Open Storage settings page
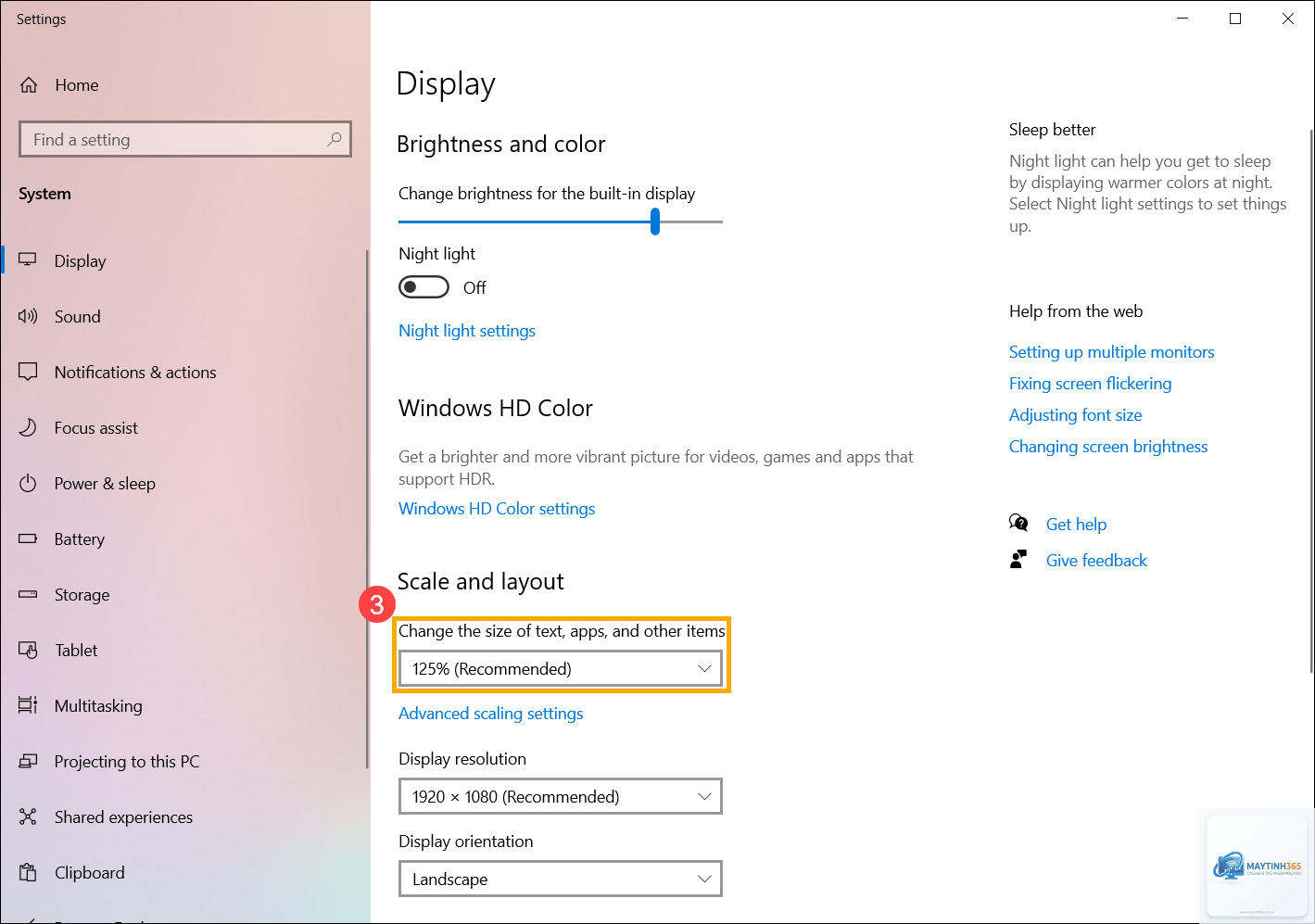The height and width of the screenshot is (924, 1315). coord(82,594)
